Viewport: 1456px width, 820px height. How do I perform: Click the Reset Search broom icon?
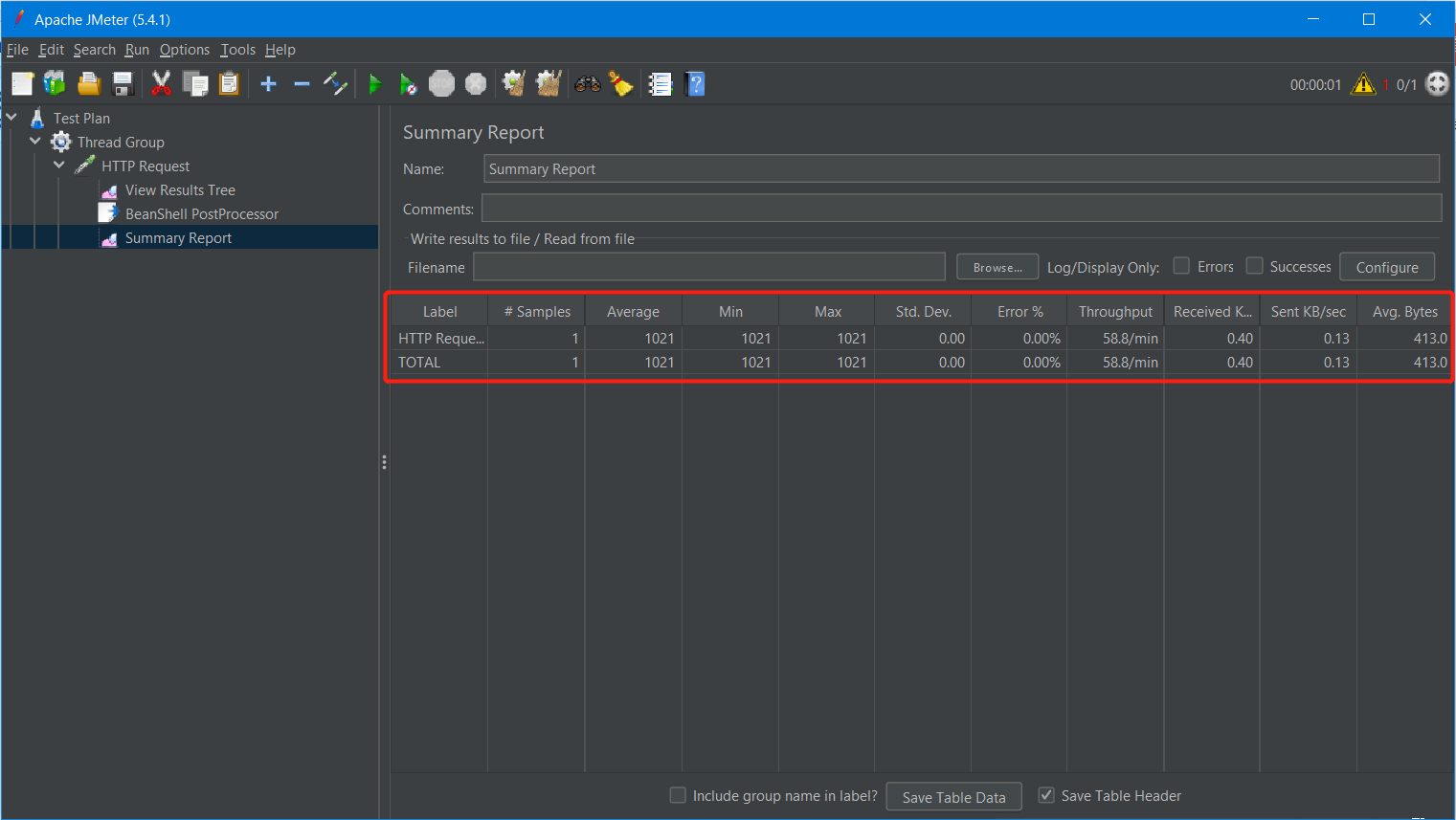tap(621, 84)
